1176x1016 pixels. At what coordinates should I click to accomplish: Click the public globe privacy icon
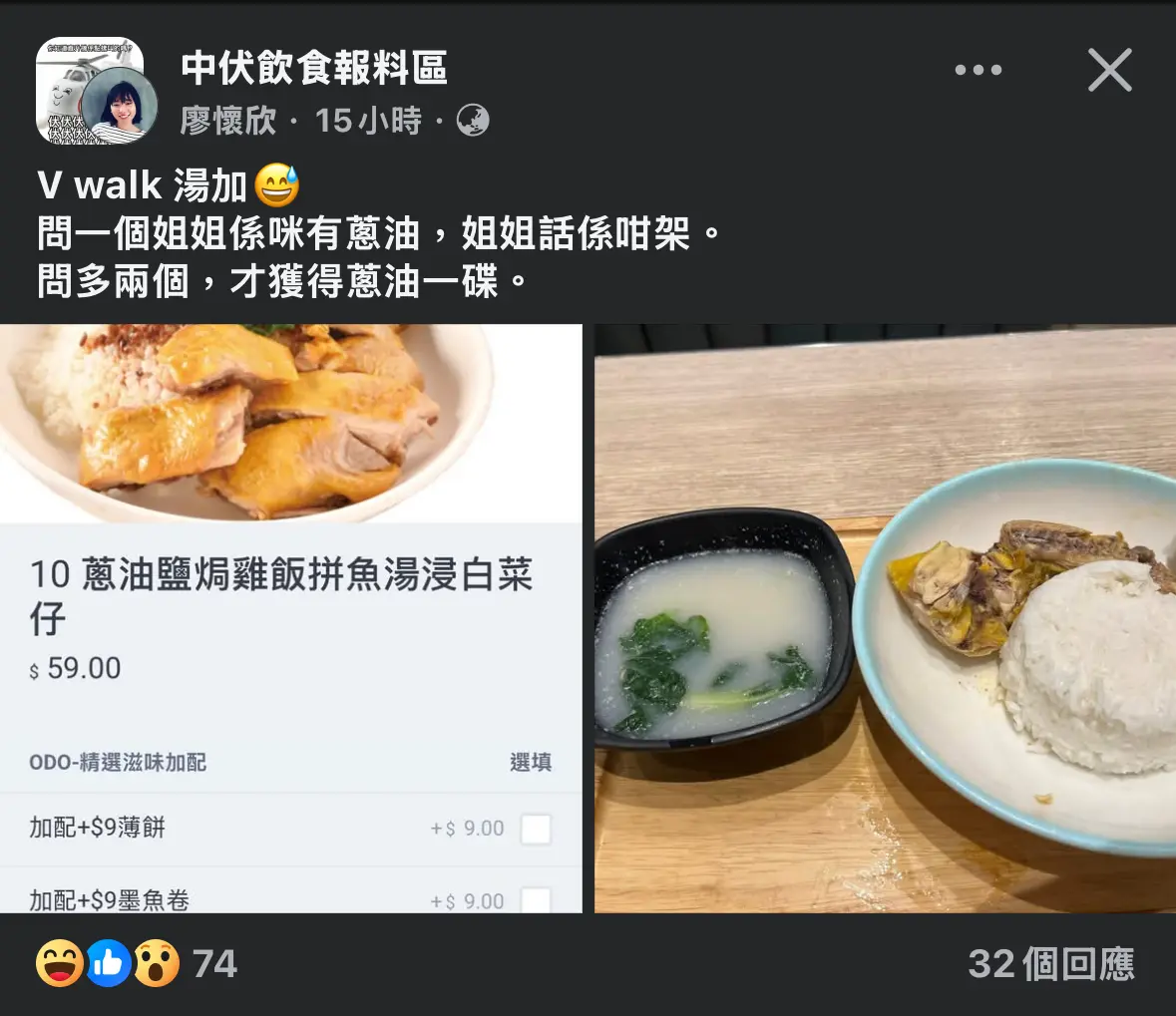click(473, 120)
